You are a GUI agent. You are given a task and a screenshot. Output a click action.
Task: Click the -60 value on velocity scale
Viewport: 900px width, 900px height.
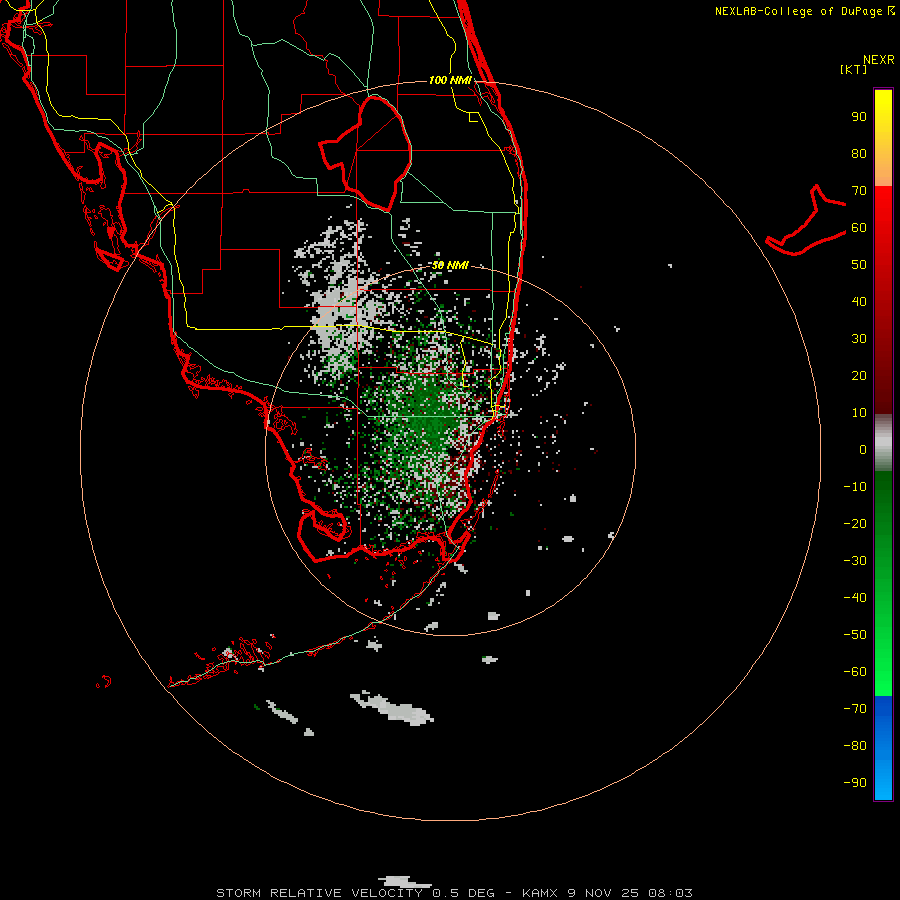pos(855,672)
